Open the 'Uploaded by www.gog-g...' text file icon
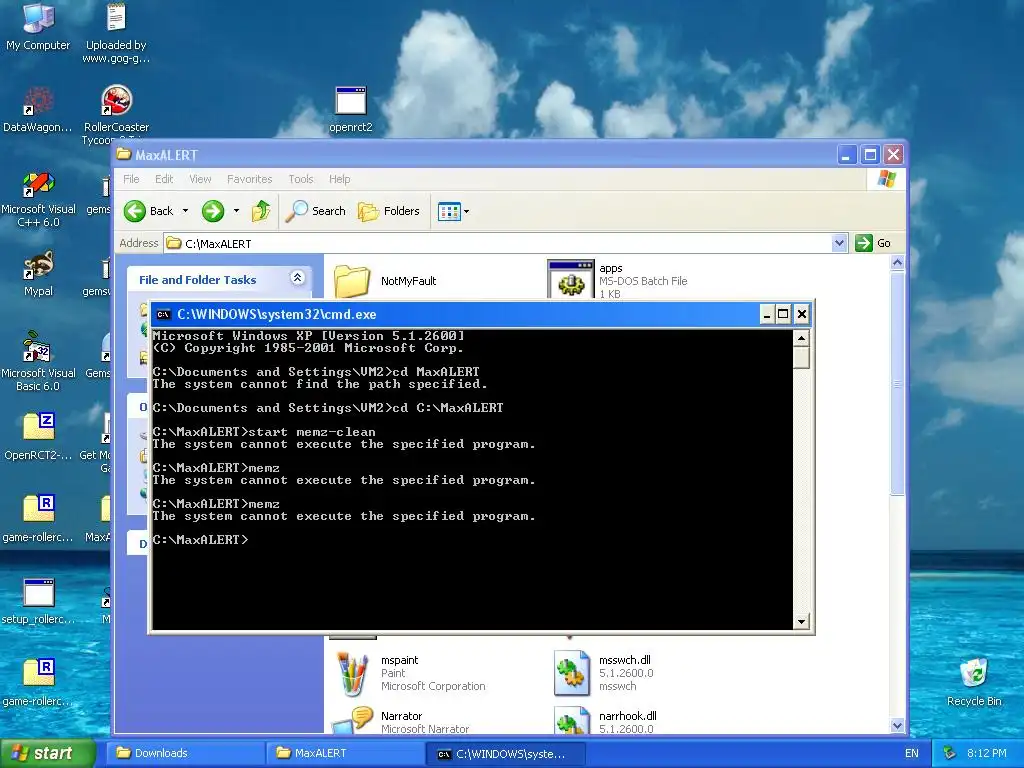Screen dimensions: 1024x768 coord(116,33)
